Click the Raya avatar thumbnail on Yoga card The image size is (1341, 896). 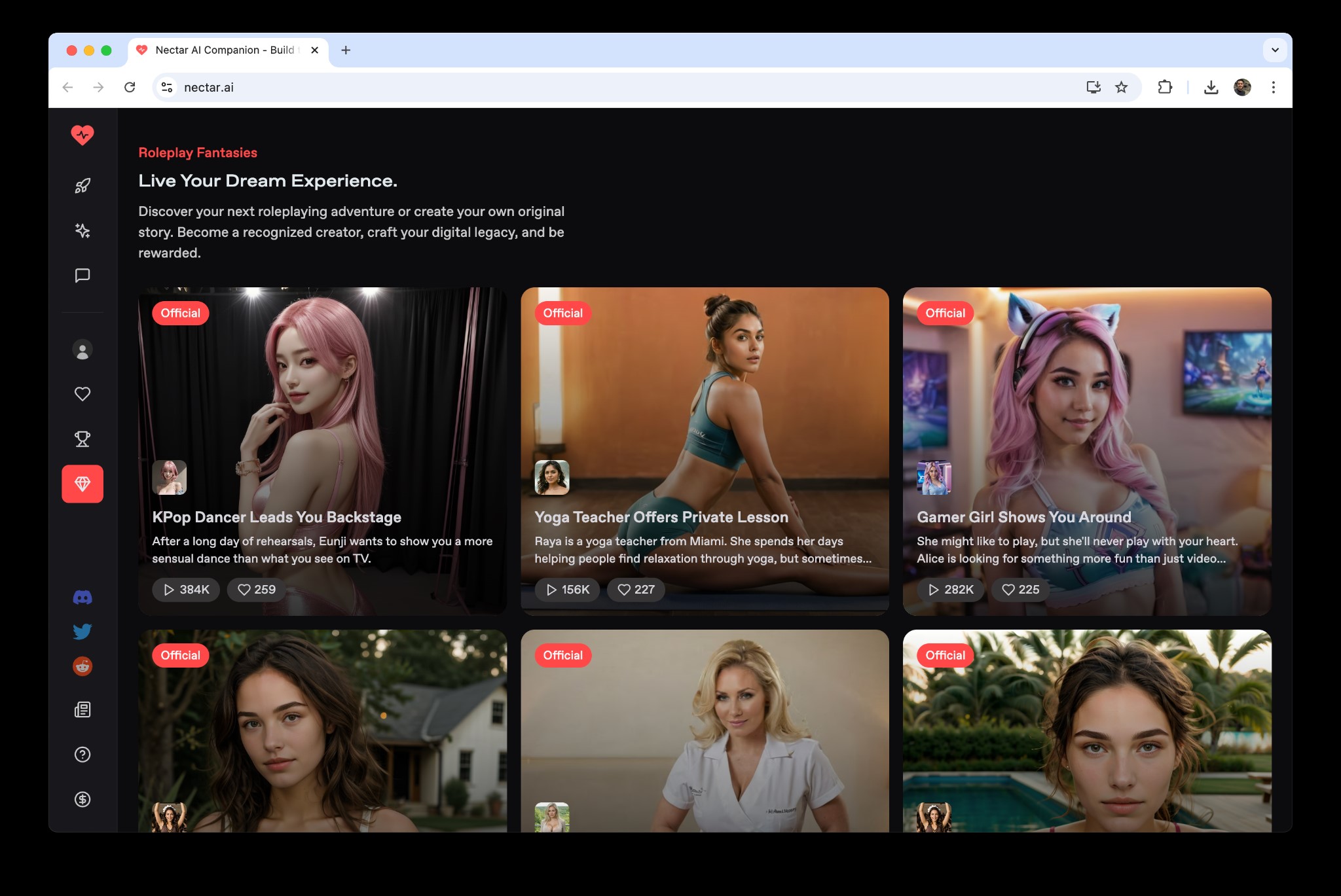552,477
